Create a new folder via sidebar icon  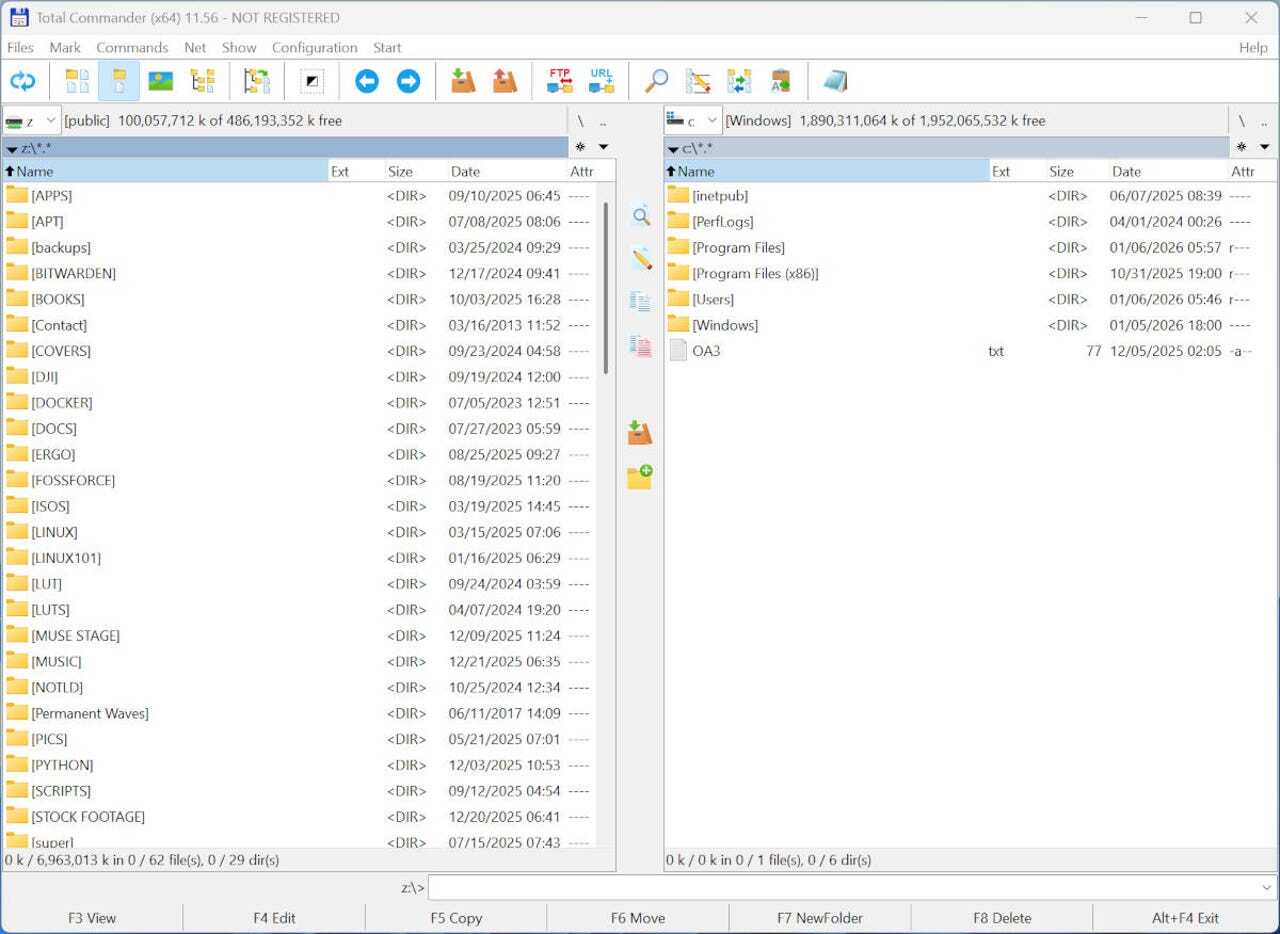pyautogui.click(x=640, y=477)
